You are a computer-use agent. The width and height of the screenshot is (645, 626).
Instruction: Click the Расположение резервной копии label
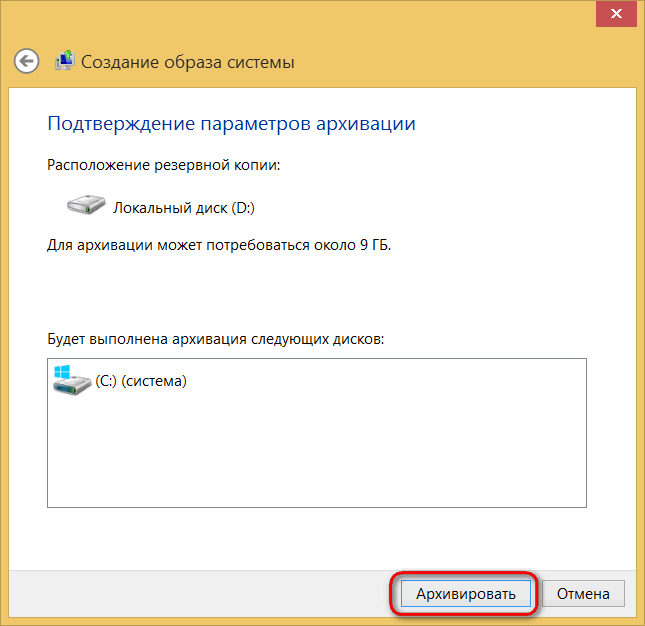point(163,165)
